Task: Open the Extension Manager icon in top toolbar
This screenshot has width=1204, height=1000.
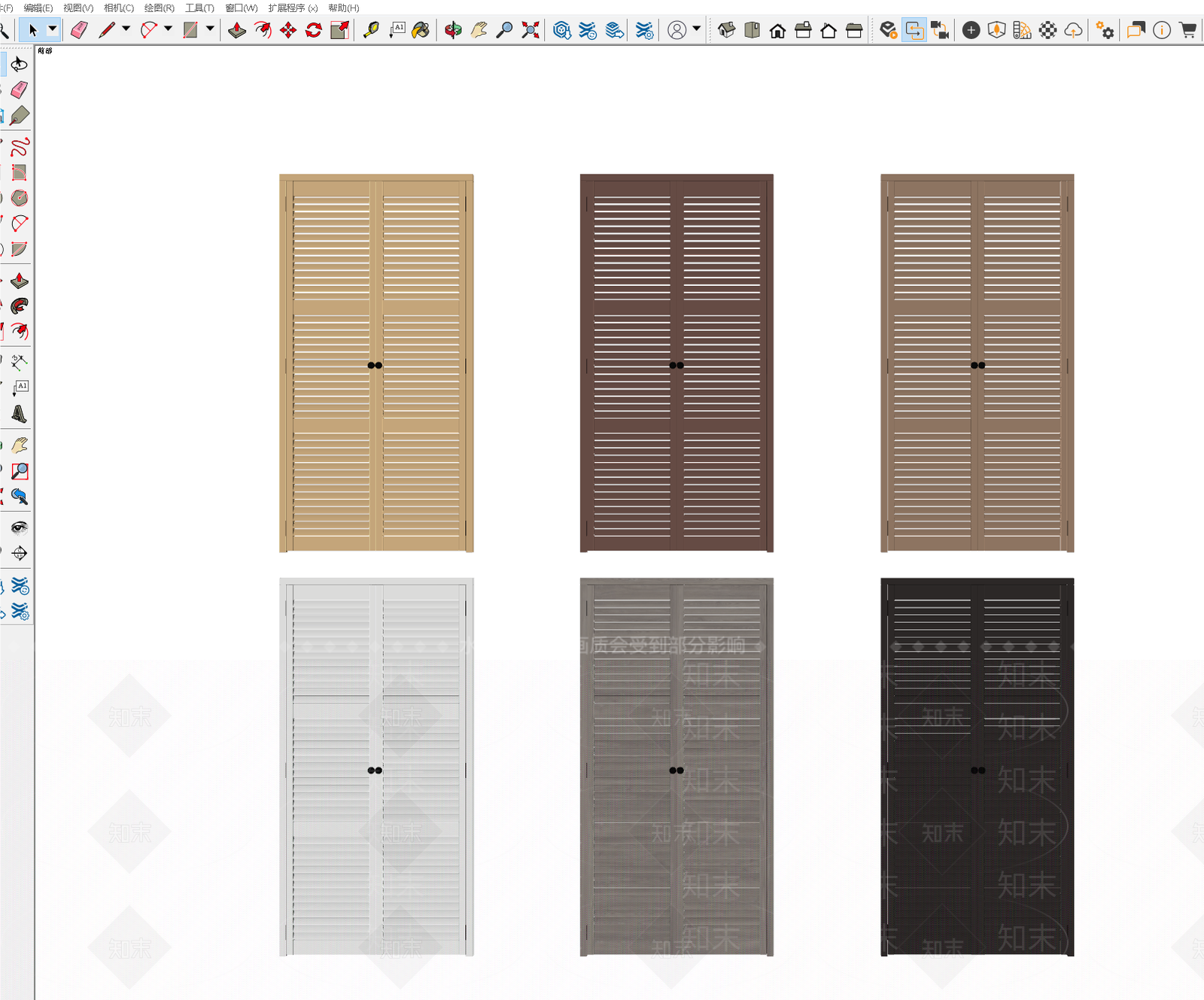Action: click(x=645, y=30)
